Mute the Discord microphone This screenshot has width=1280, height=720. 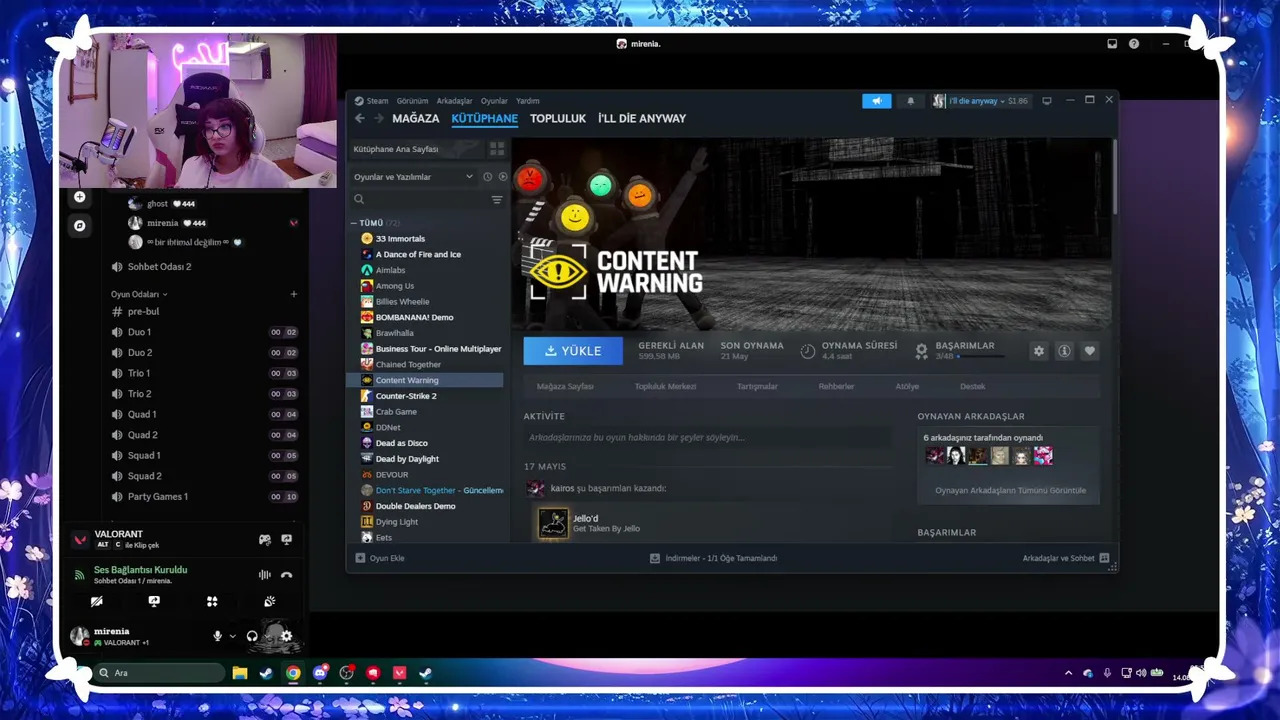217,636
